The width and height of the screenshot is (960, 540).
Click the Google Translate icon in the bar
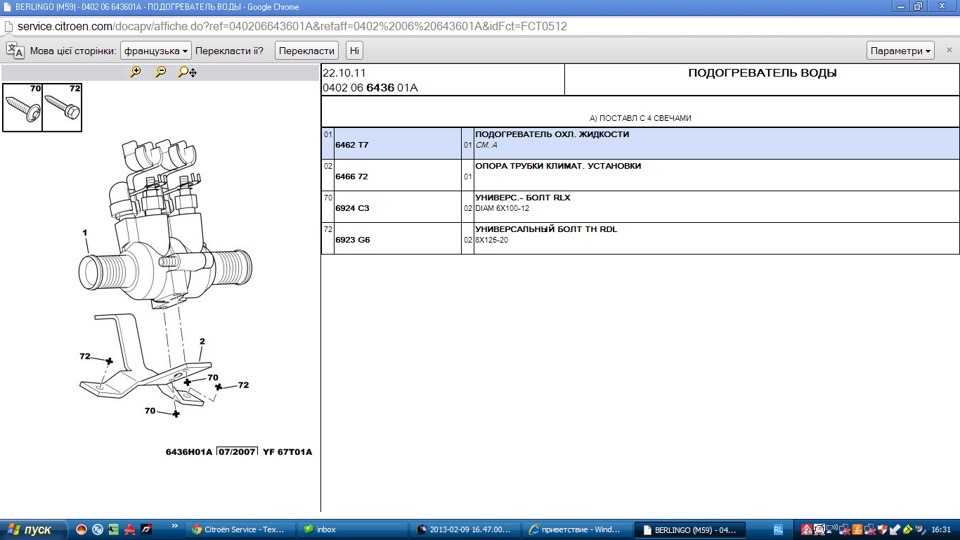[15, 51]
